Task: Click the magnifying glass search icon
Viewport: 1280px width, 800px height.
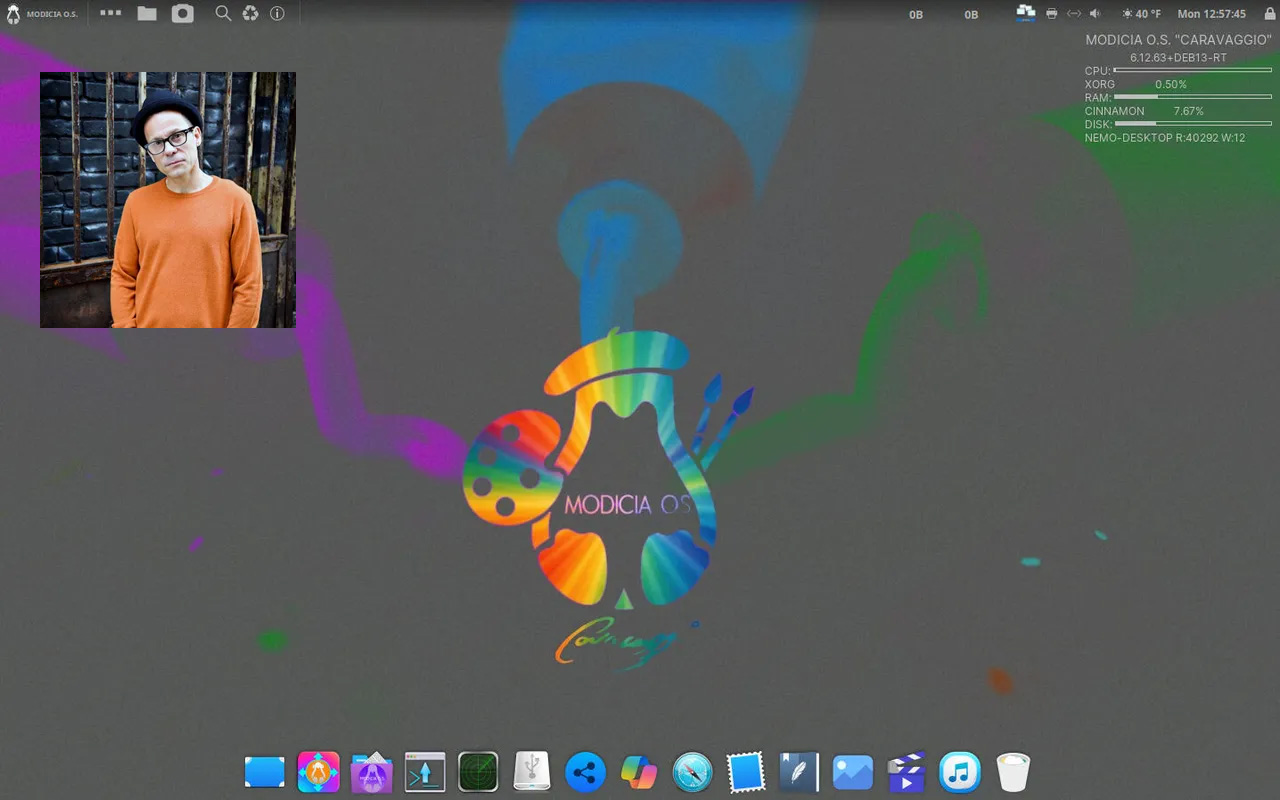Action: pyautogui.click(x=223, y=14)
